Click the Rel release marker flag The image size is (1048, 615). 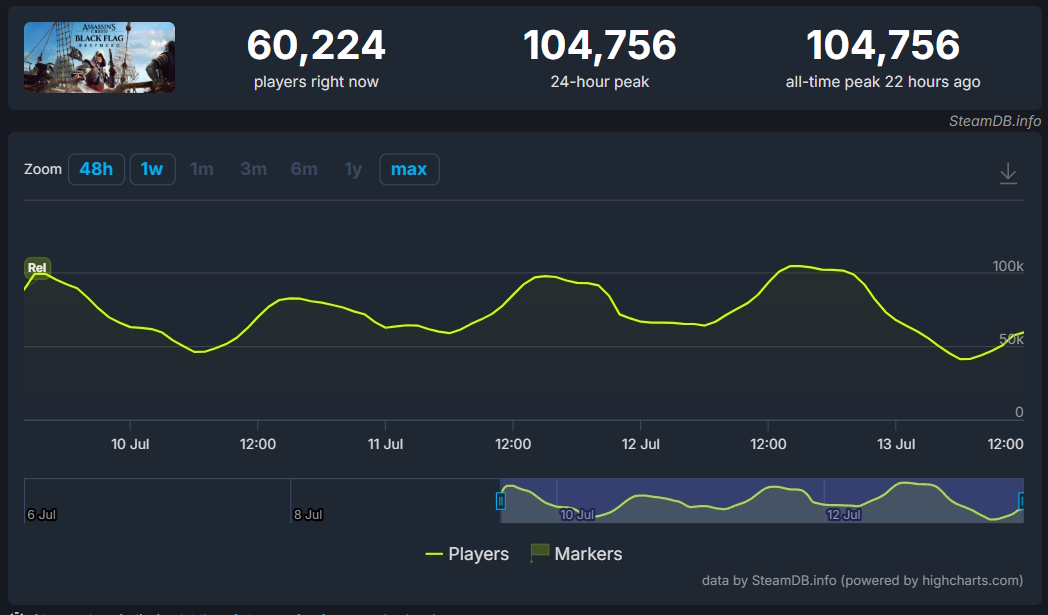[x=37, y=267]
